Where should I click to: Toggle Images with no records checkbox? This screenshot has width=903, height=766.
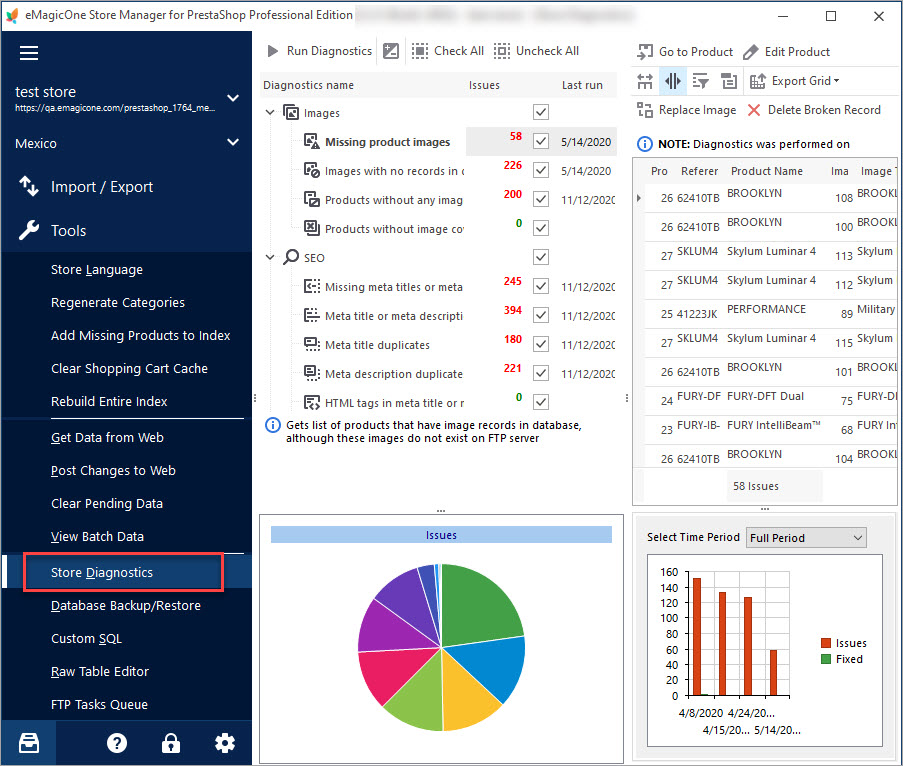point(541,170)
